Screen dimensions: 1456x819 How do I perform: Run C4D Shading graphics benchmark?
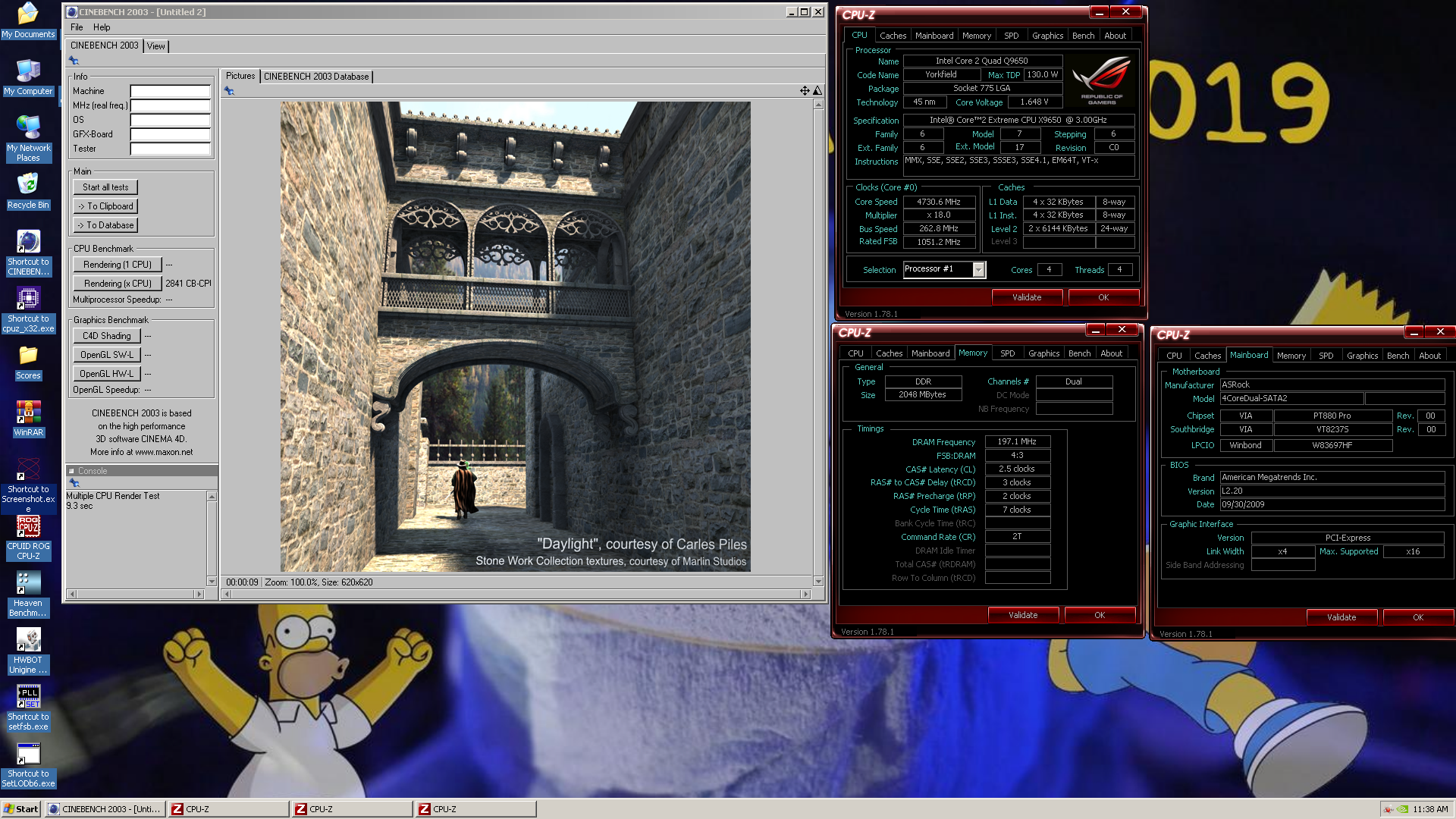point(107,336)
